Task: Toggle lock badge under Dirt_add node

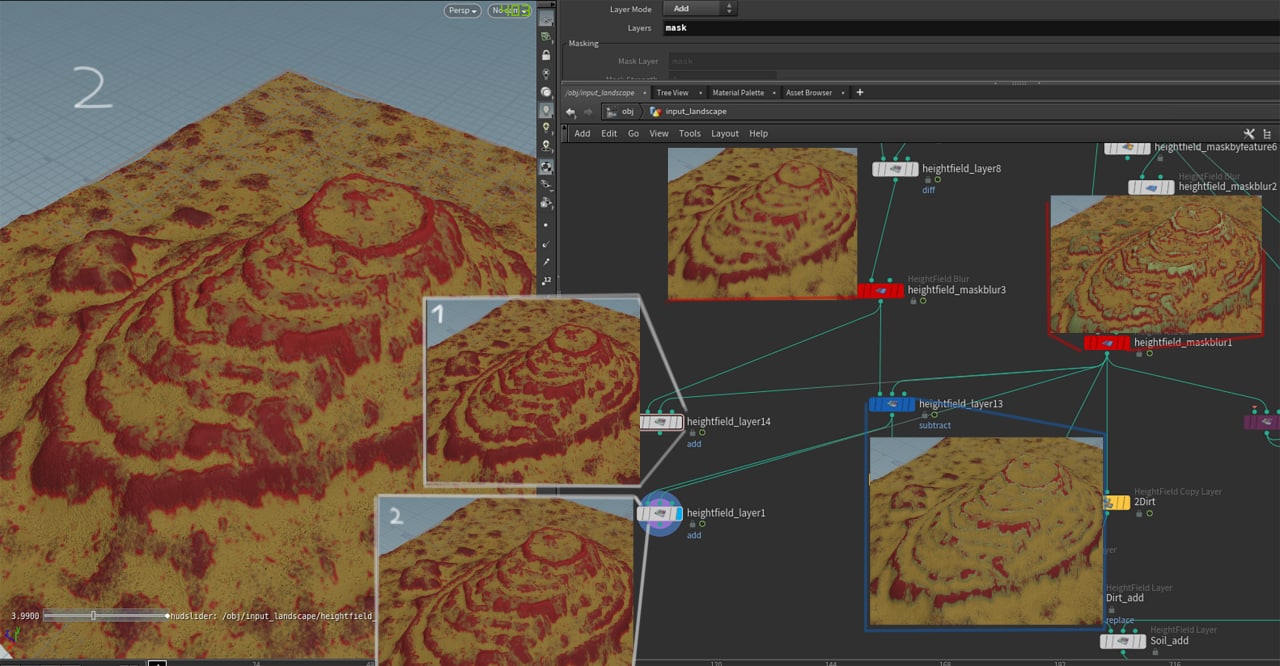Action: 1111,609
